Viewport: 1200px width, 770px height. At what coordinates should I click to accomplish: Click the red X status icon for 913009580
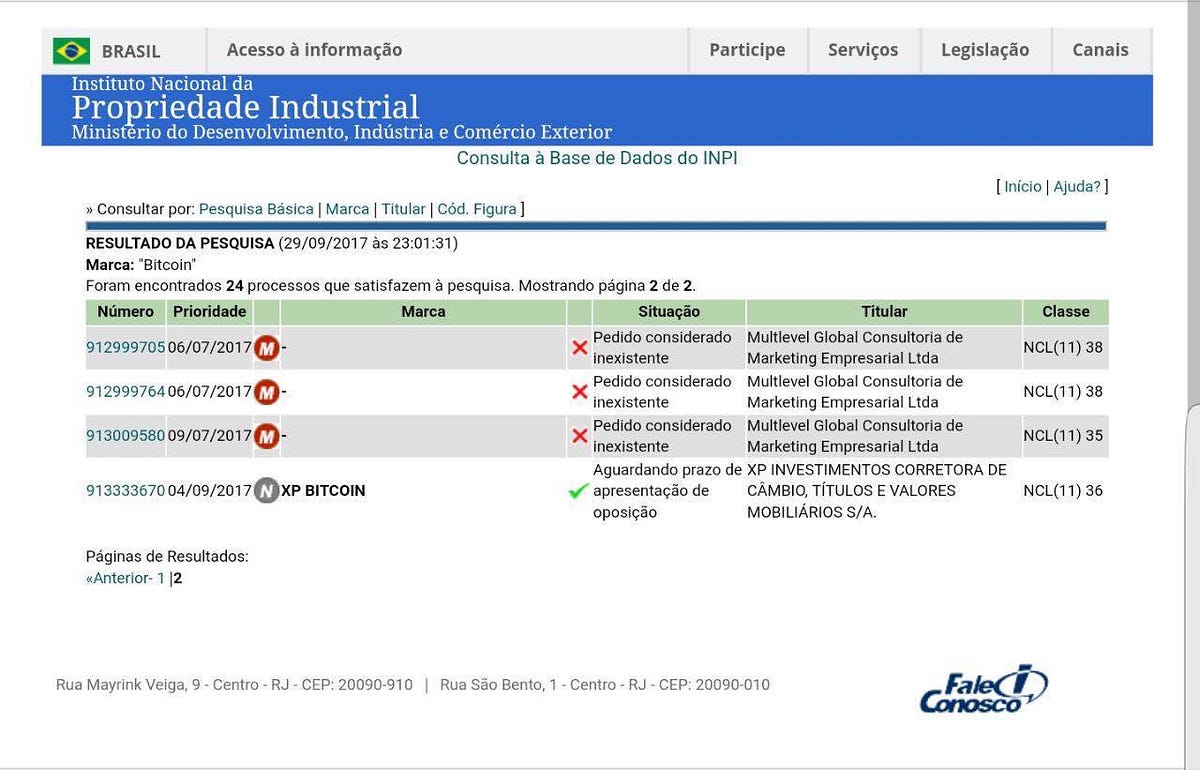(x=579, y=436)
